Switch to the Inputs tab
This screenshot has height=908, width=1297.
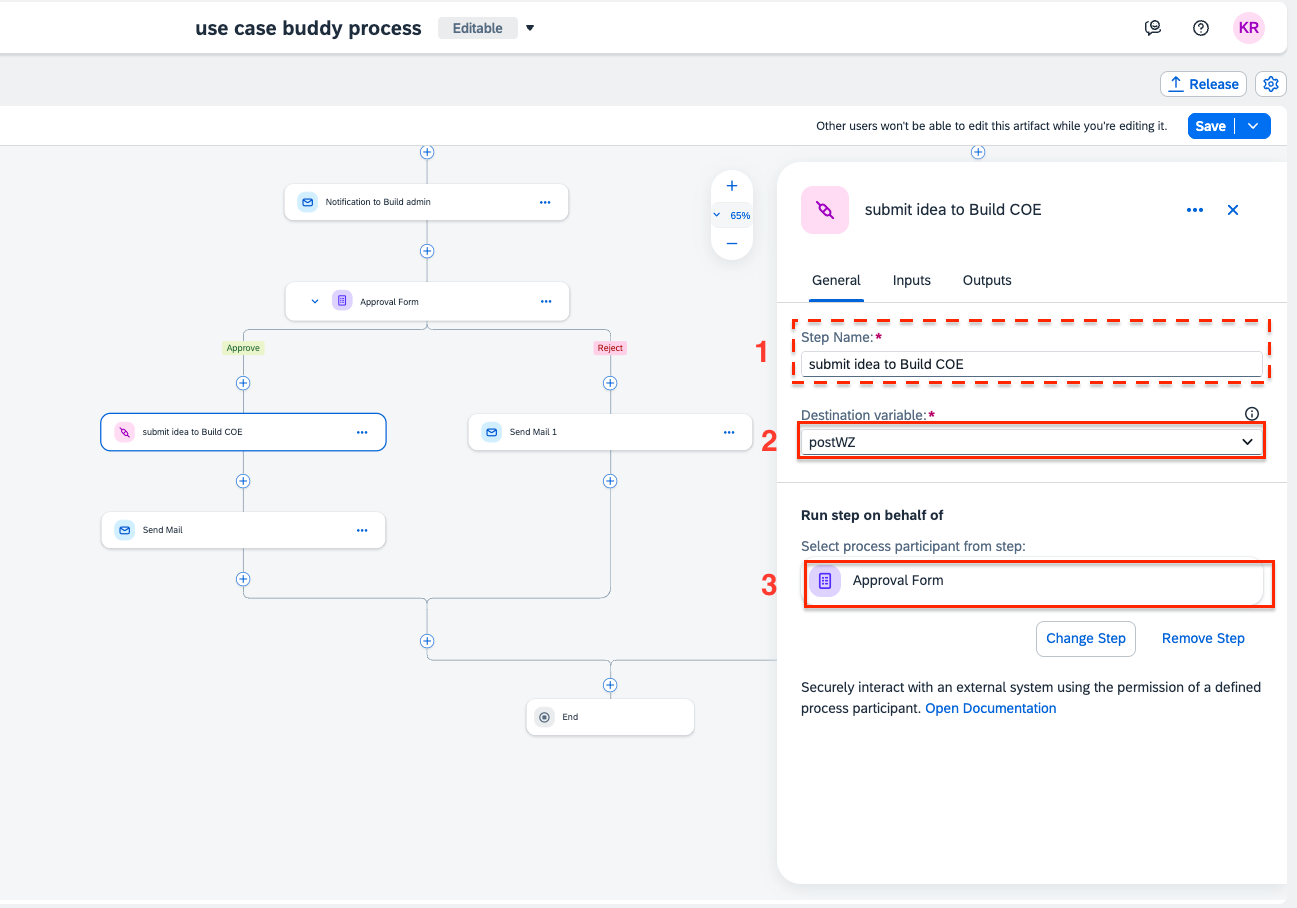click(912, 280)
